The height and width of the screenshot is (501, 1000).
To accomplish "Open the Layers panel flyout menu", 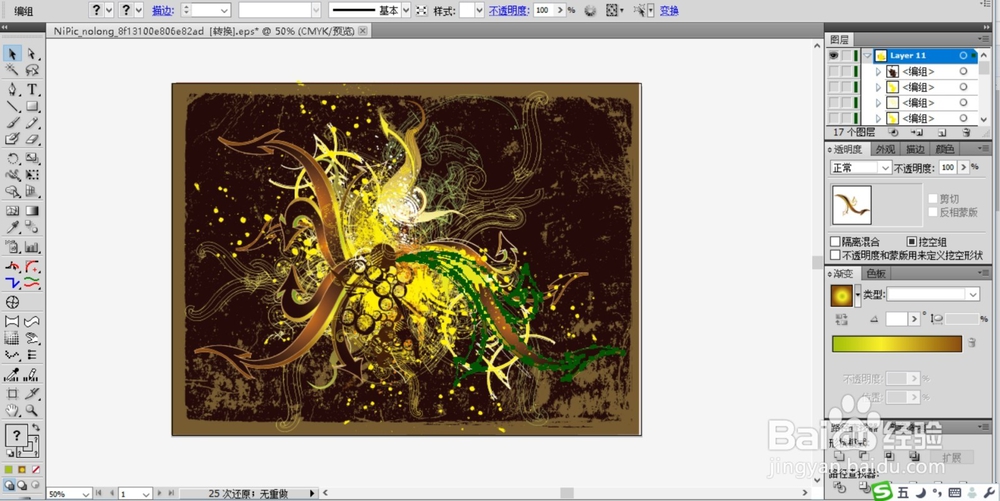I will click(x=986, y=40).
